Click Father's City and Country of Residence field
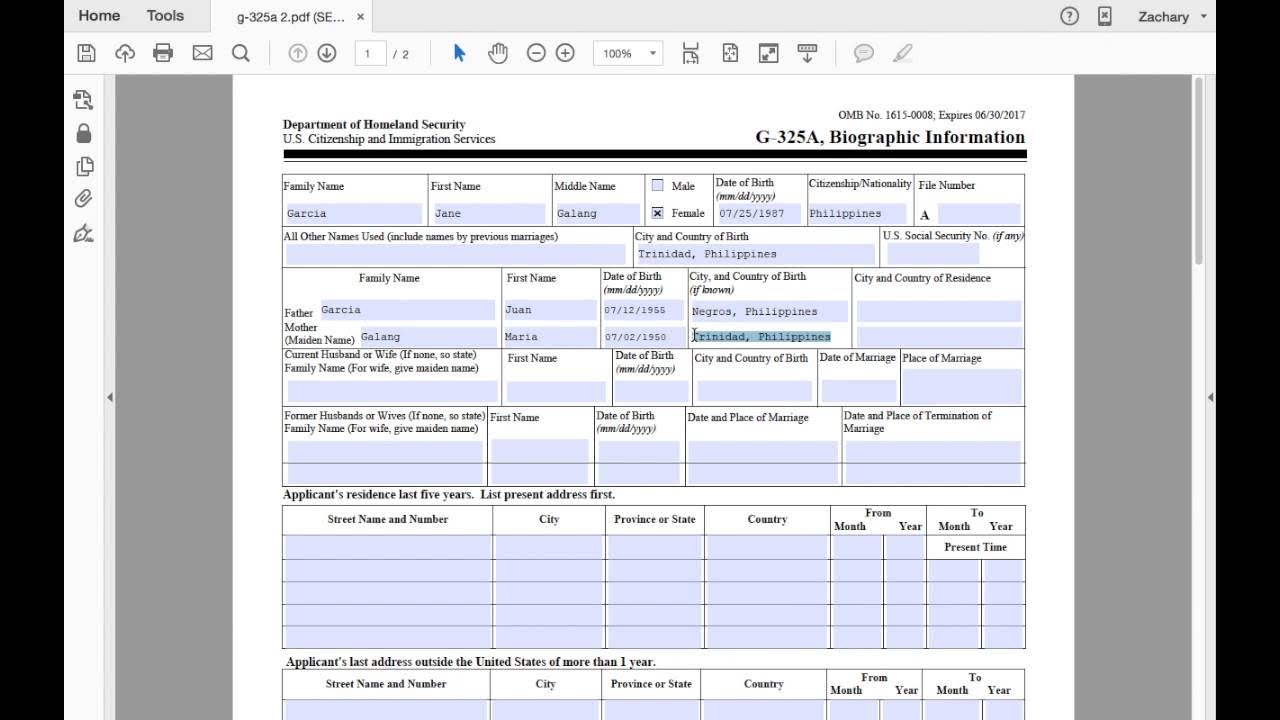This screenshot has height=720, width=1280. [x=939, y=311]
